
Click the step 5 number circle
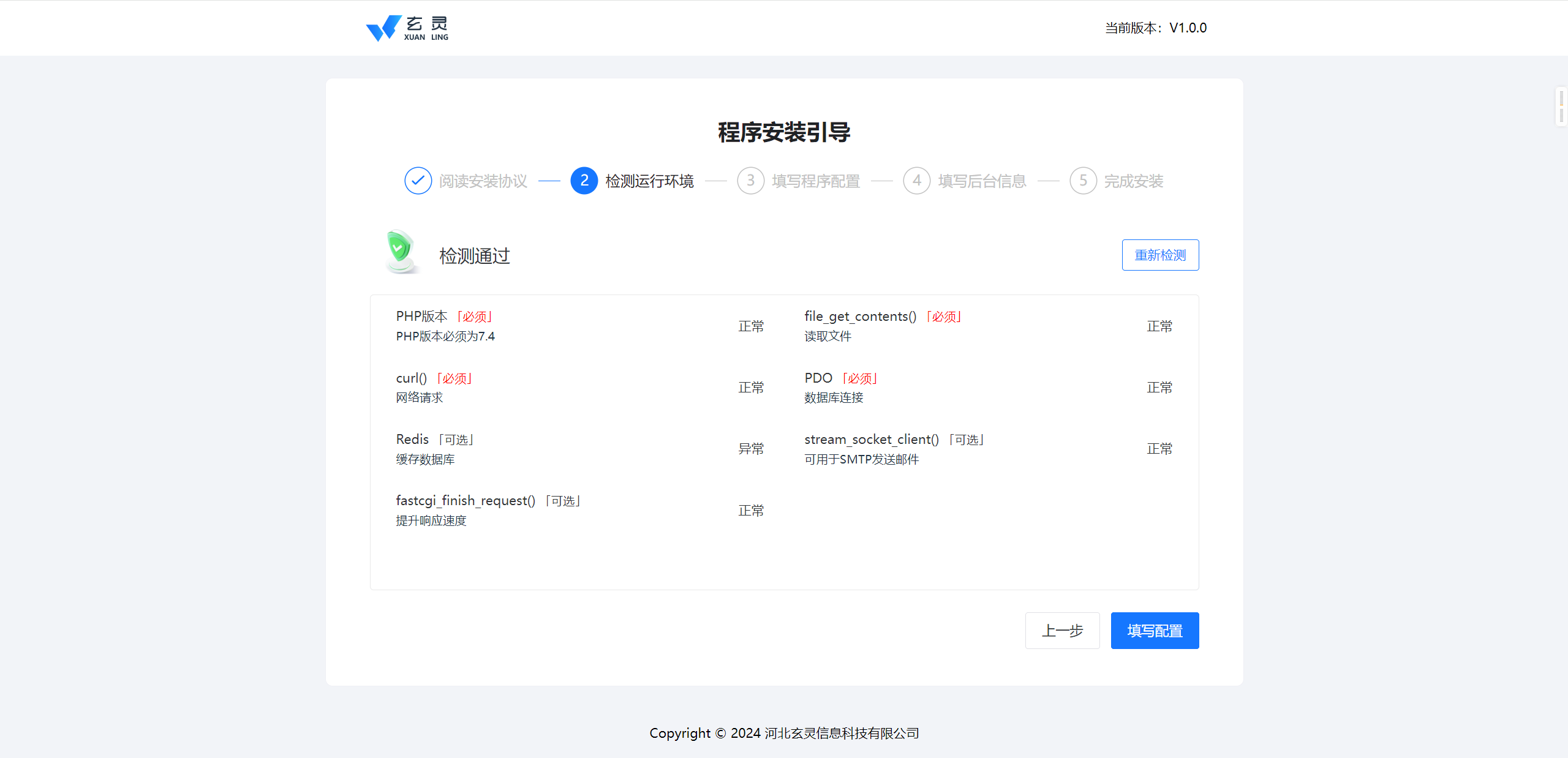click(x=1083, y=181)
